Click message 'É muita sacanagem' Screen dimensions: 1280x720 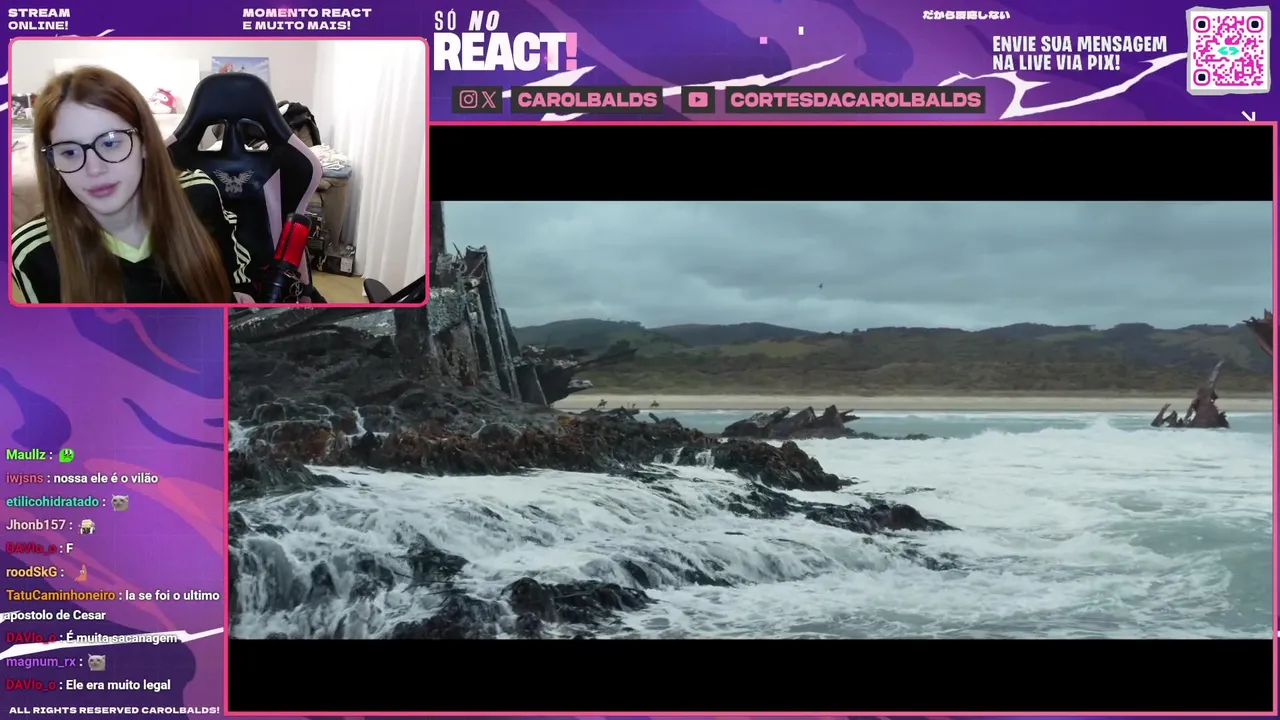pos(121,638)
